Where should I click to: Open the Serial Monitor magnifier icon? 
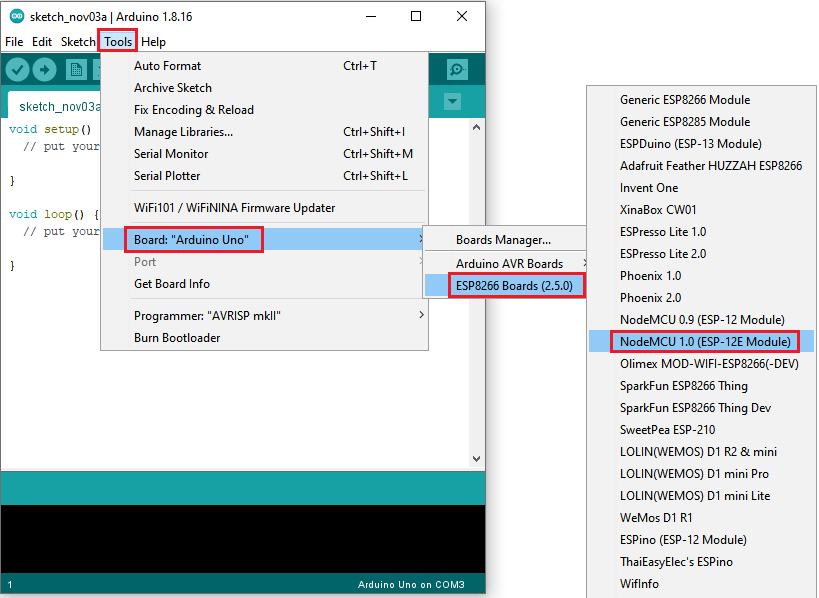click(x=457, y=69)
